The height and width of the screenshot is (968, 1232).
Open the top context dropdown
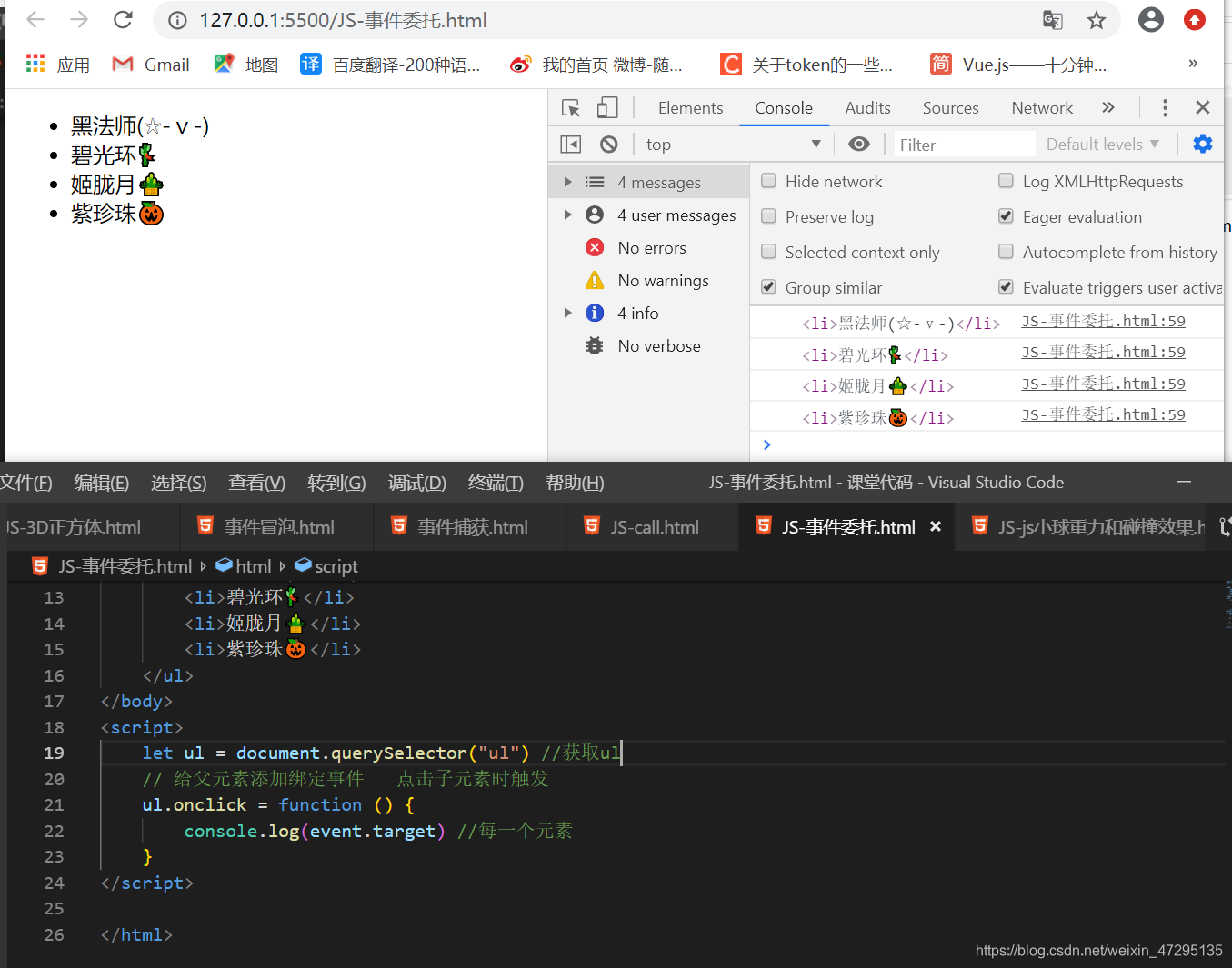[x=733, y=145]
